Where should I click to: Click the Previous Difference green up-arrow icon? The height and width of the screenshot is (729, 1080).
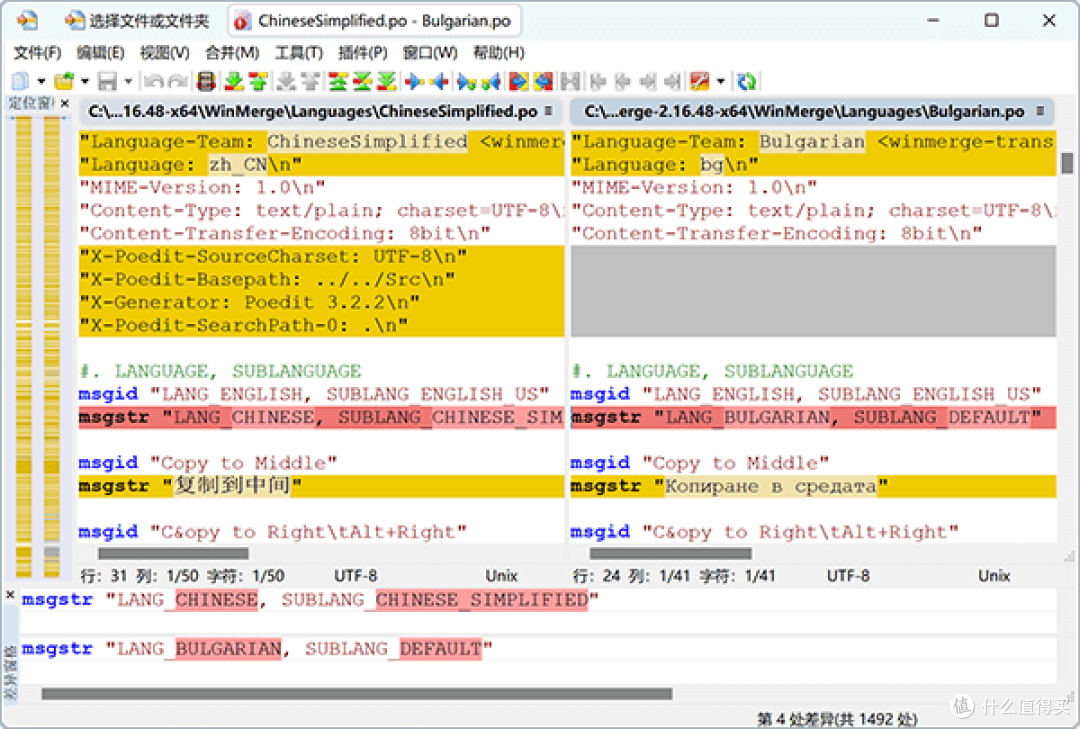[x=258, y=81]
